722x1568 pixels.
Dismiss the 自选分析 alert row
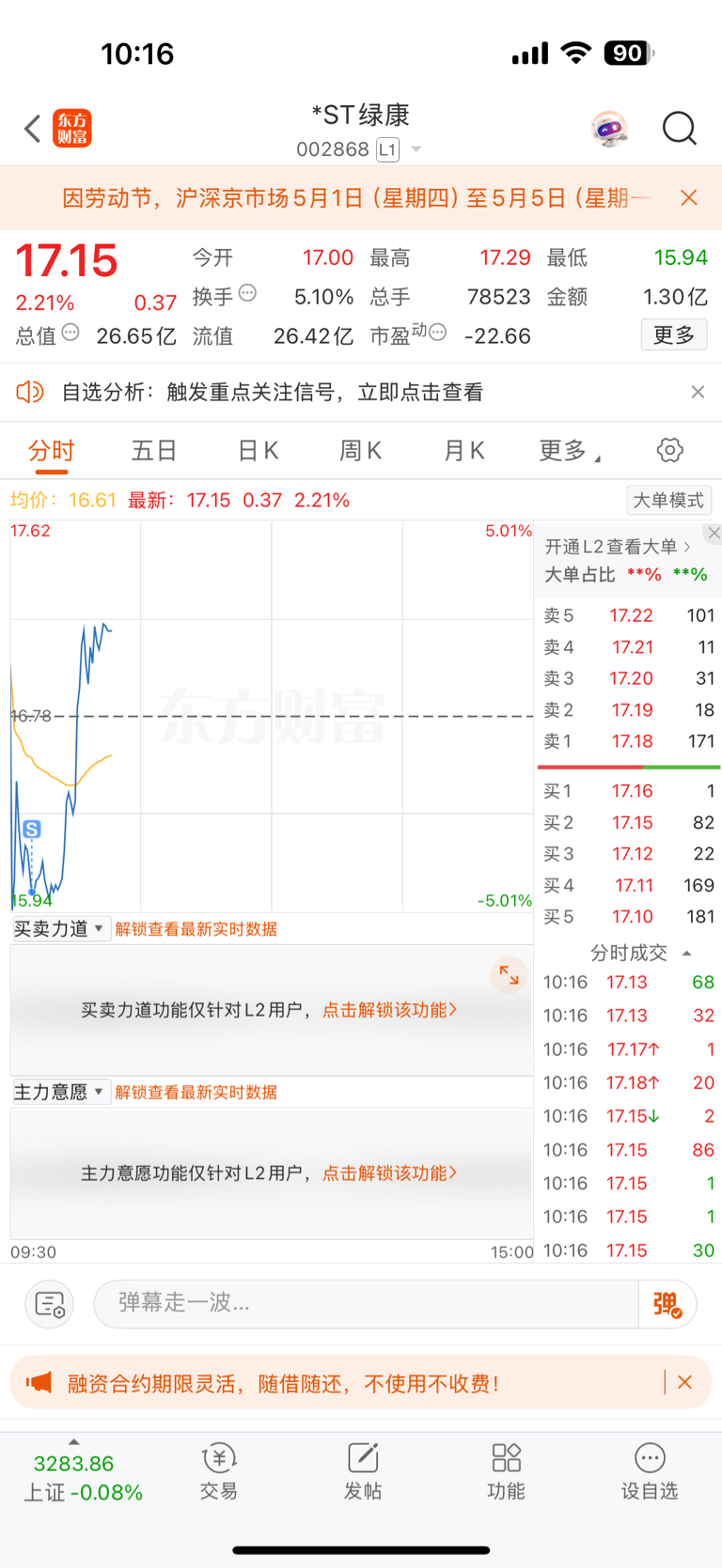click(x=698, y=392)
